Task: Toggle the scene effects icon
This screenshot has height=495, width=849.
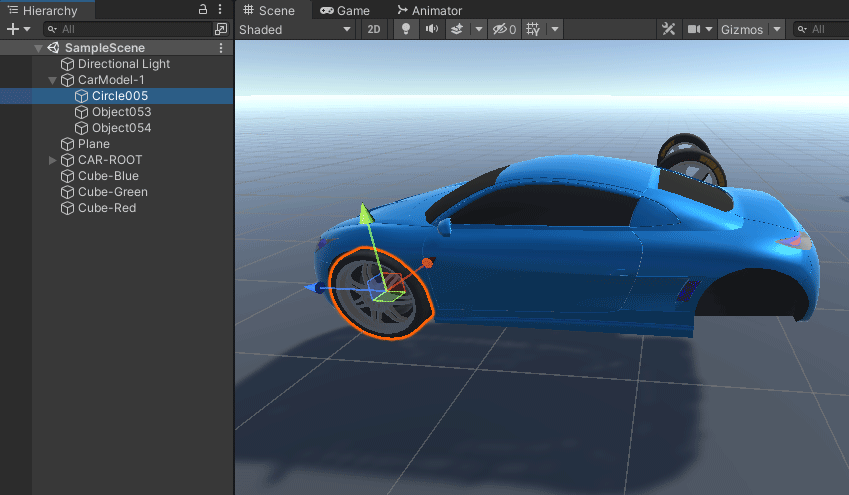Action: [x=457, y=30]
